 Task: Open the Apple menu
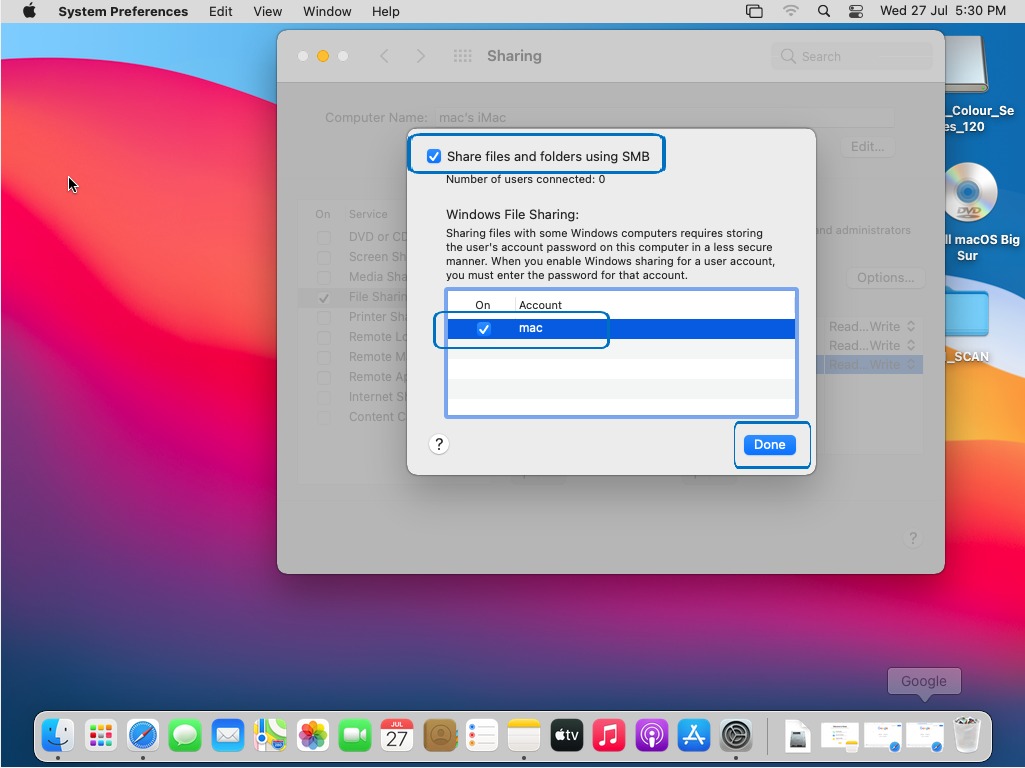pos(29,12)
